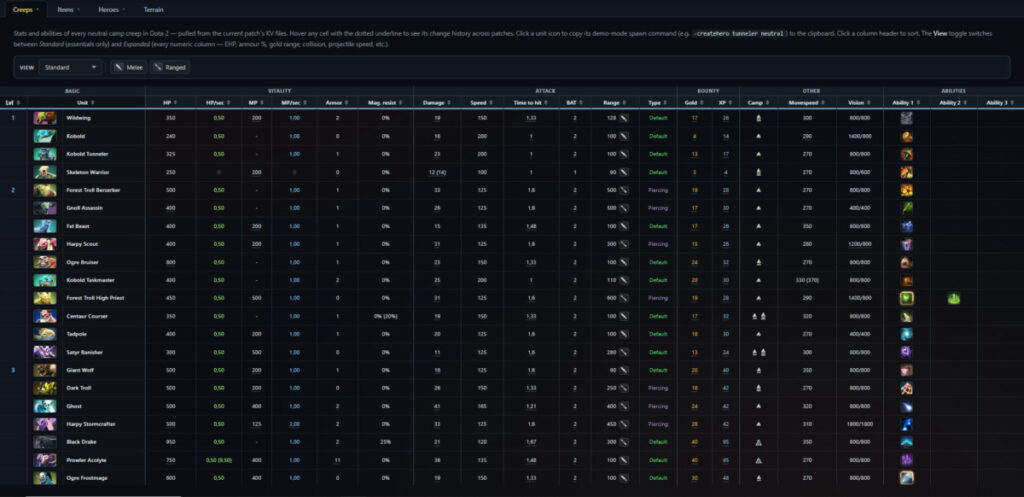Screen dimensions: 1024x497
Task: Sort by the XP column header
Action: click(x=725, y=103)
